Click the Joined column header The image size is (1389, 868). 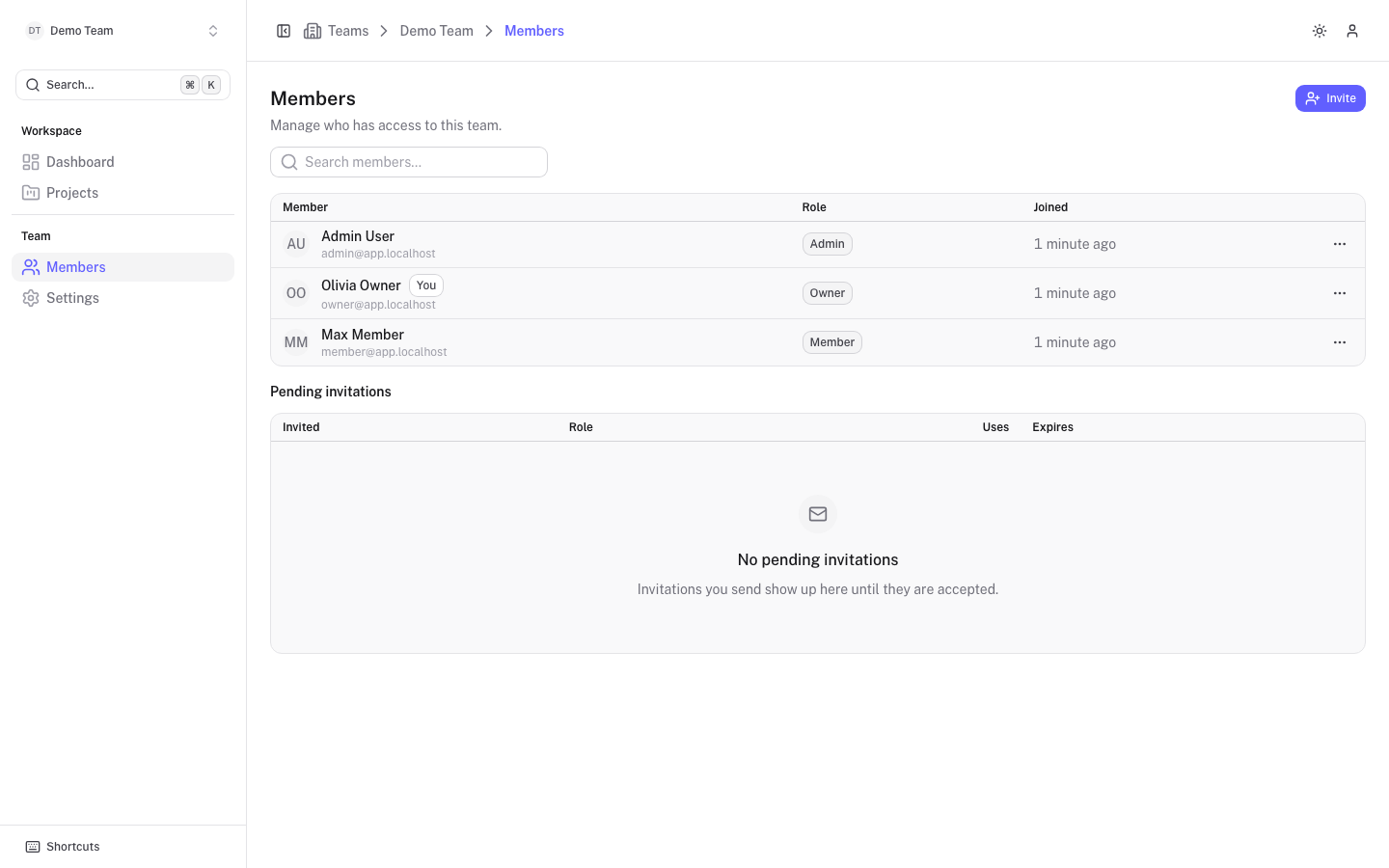1050,207
